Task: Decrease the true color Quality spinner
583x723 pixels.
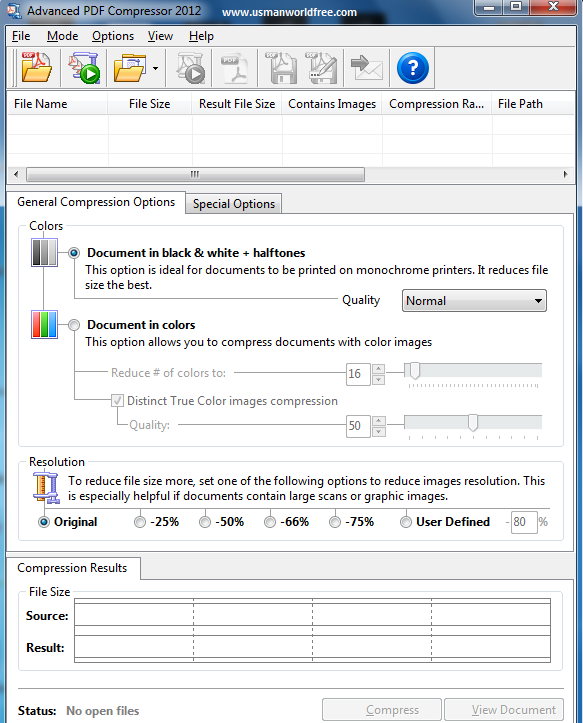Action: 378,431
